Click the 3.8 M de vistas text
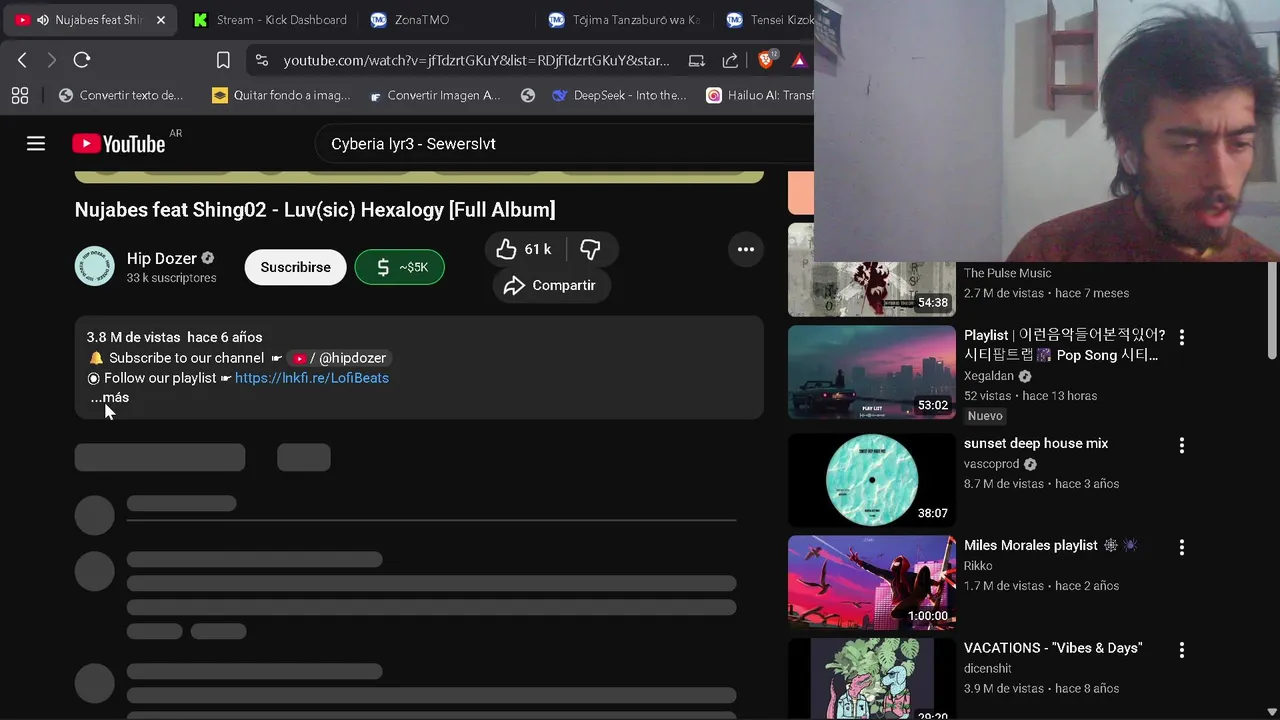This screenshot has height=720, width=1280. [134, 337]
